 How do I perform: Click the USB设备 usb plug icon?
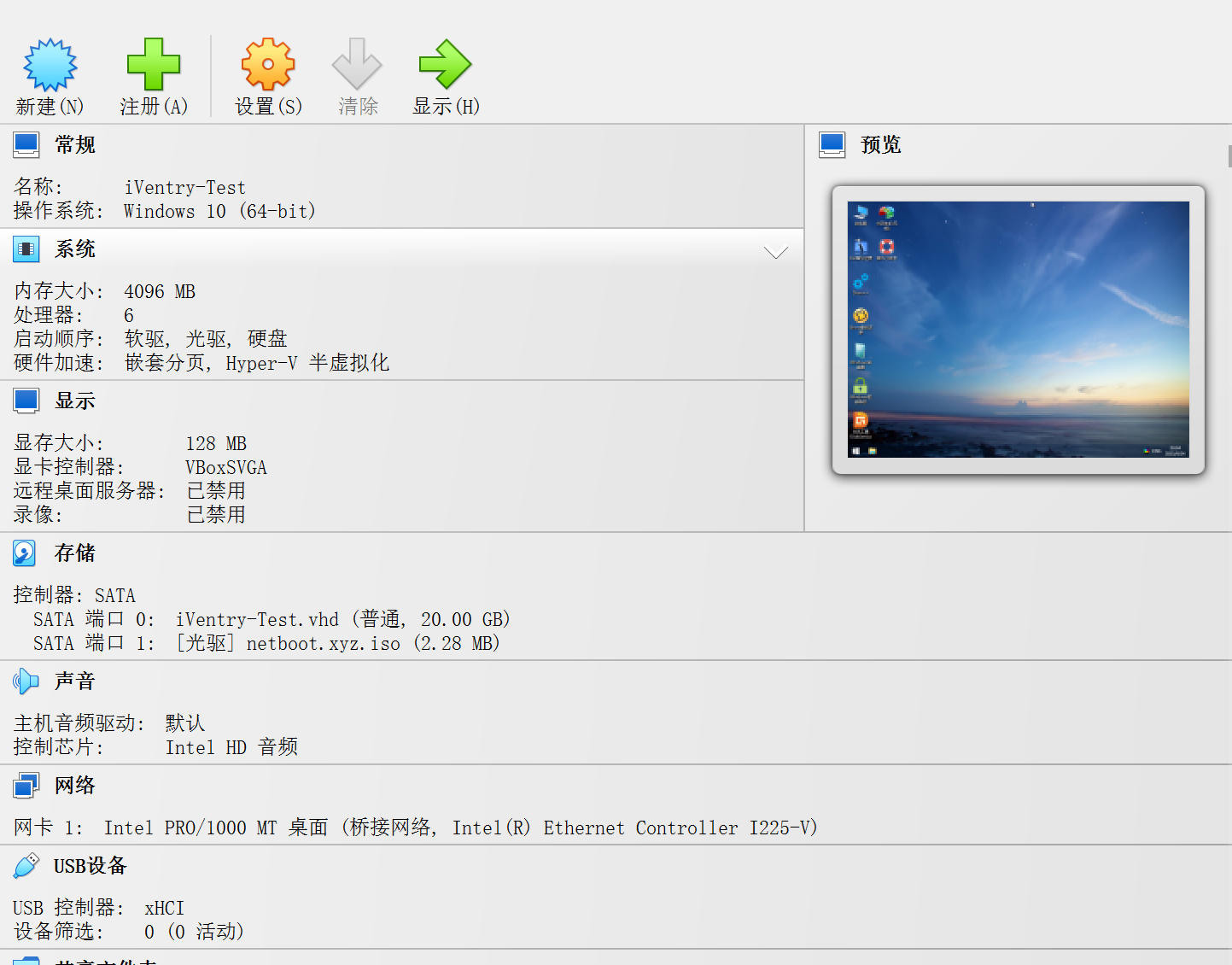(26, 865)
